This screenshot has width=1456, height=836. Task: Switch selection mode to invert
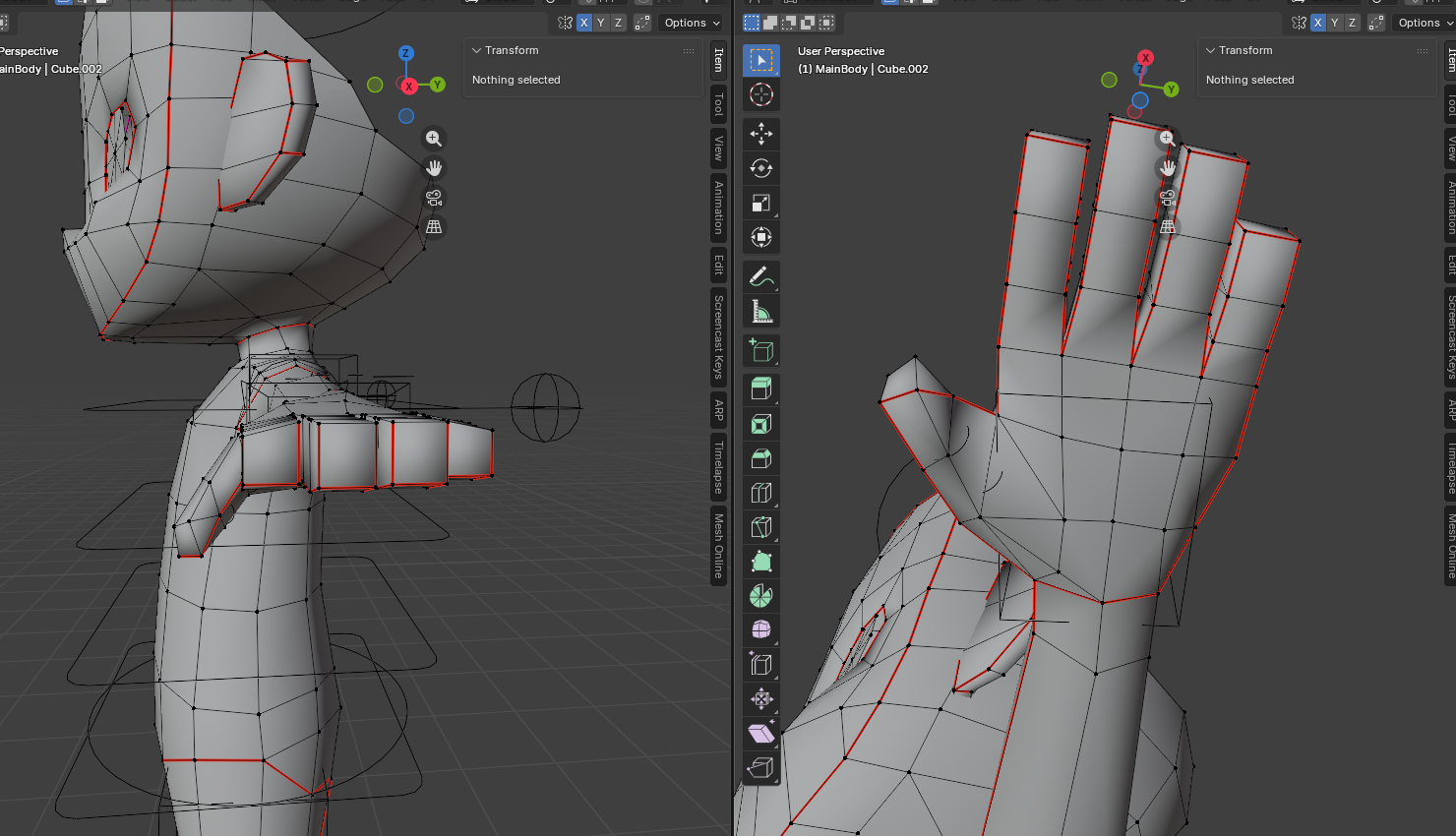808,23
